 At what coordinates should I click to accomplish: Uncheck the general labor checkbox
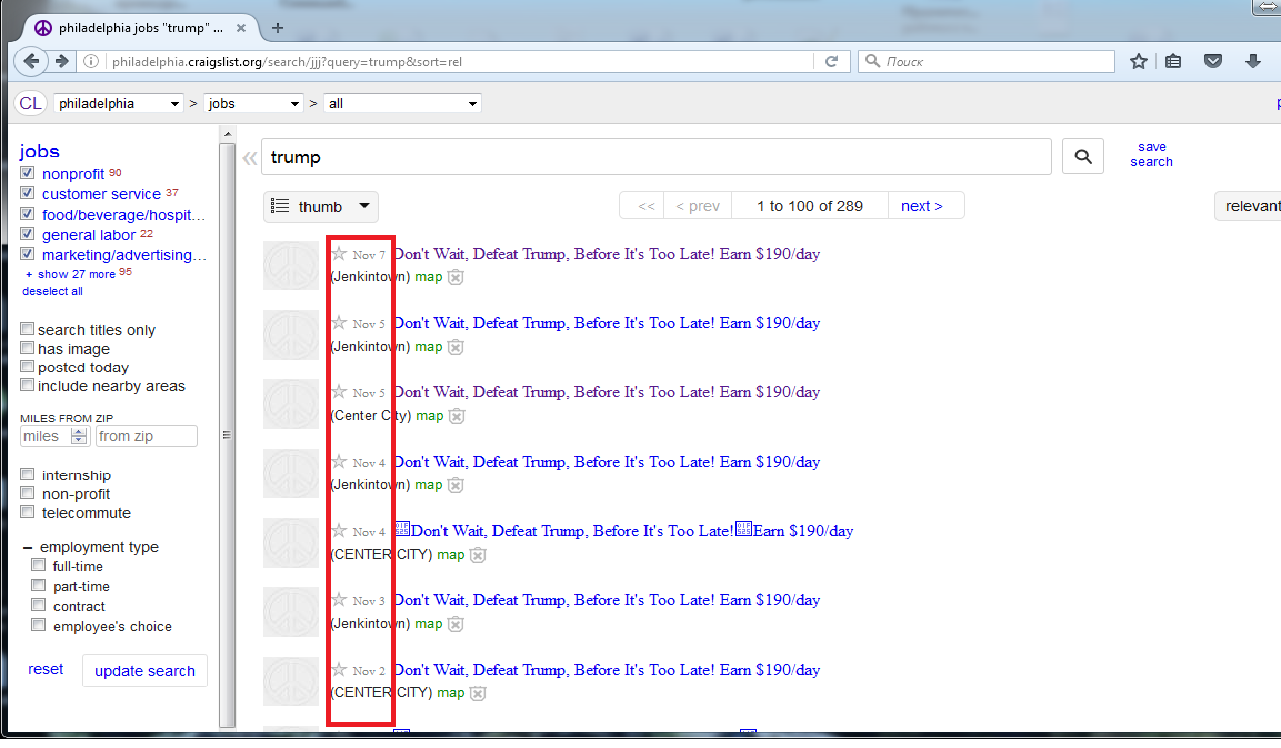point(27,234)
